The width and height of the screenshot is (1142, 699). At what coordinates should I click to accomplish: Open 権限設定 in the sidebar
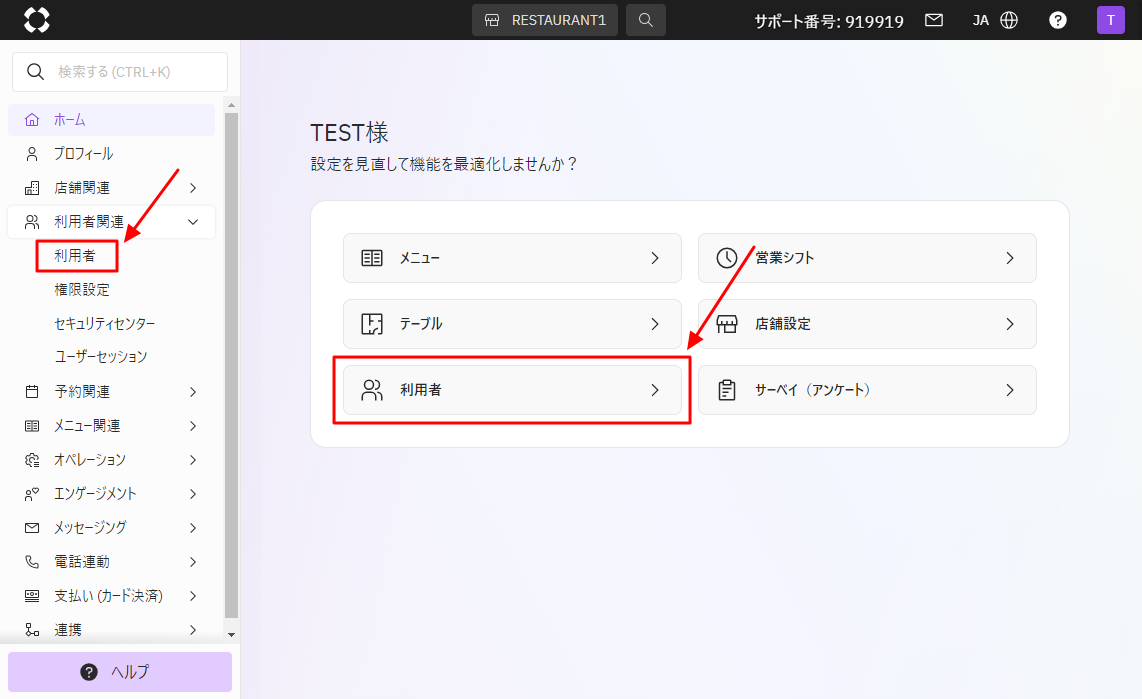click(x=82, y=290)
